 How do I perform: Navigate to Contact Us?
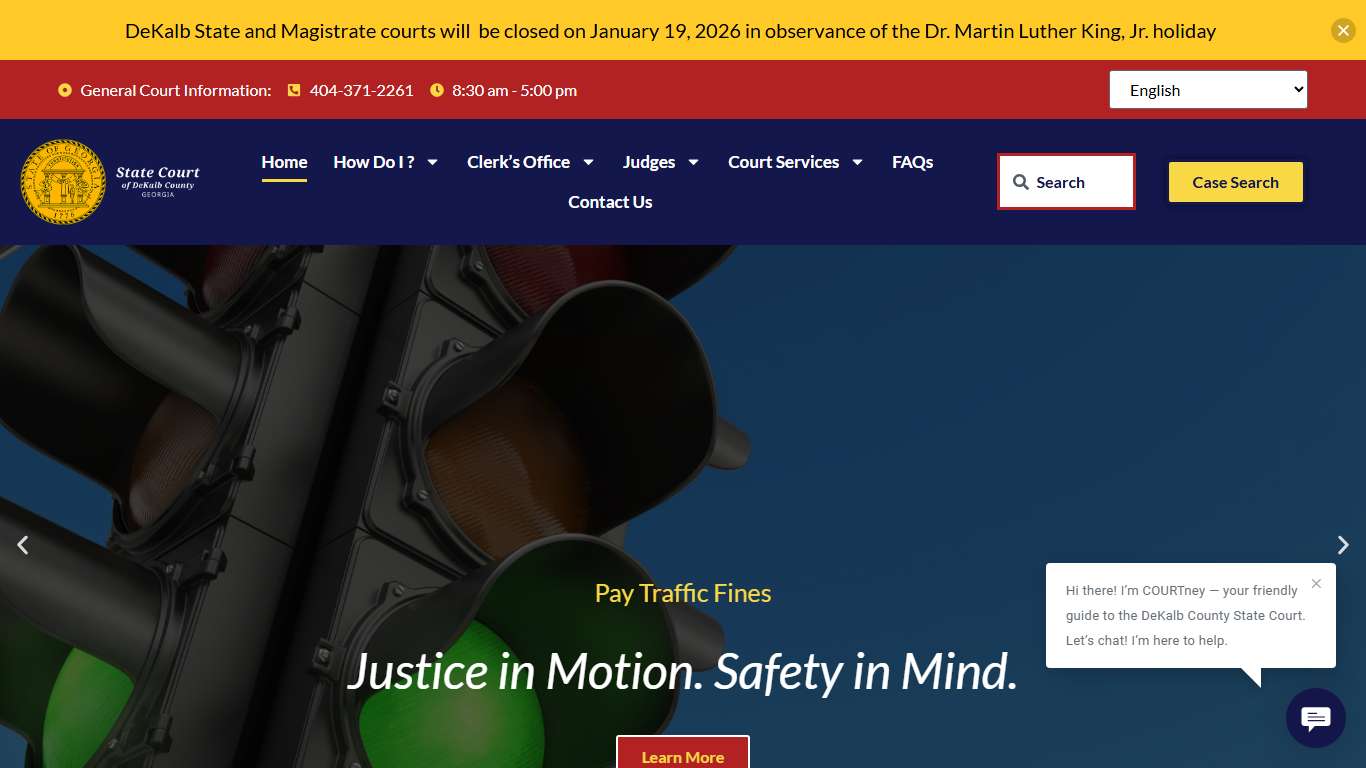(x=610, y=202)
